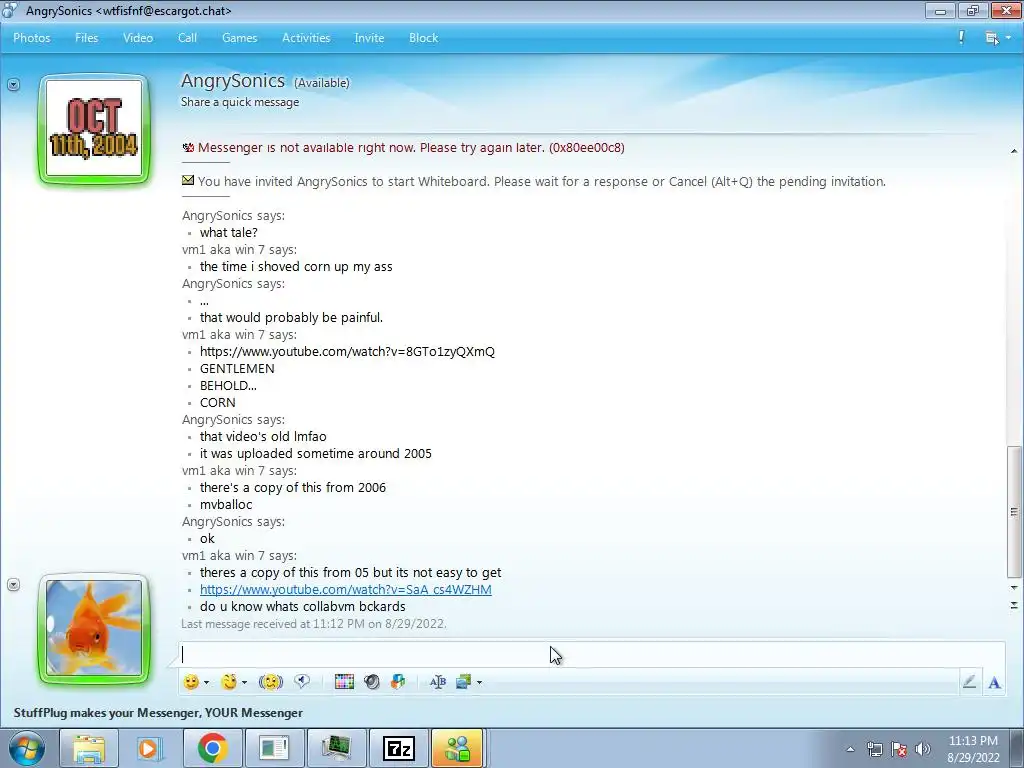Click the round speaker sound icon

[372, 682]
